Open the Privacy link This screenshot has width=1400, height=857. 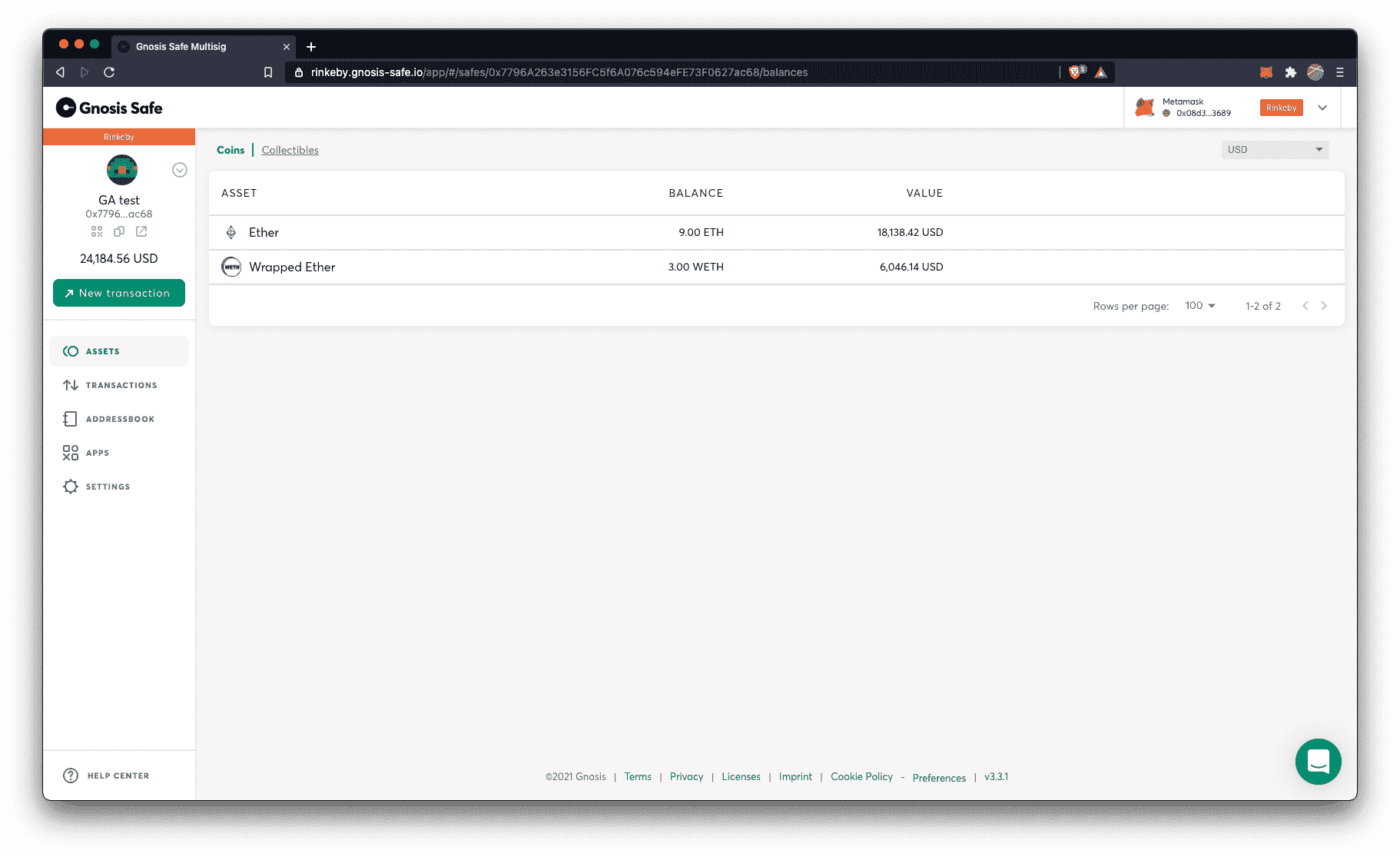[x=686, y=777]
